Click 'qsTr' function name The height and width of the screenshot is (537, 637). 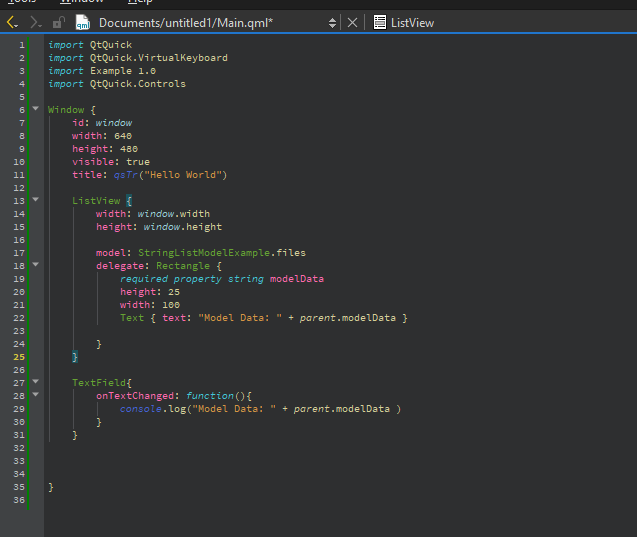[x=126, y=175]
